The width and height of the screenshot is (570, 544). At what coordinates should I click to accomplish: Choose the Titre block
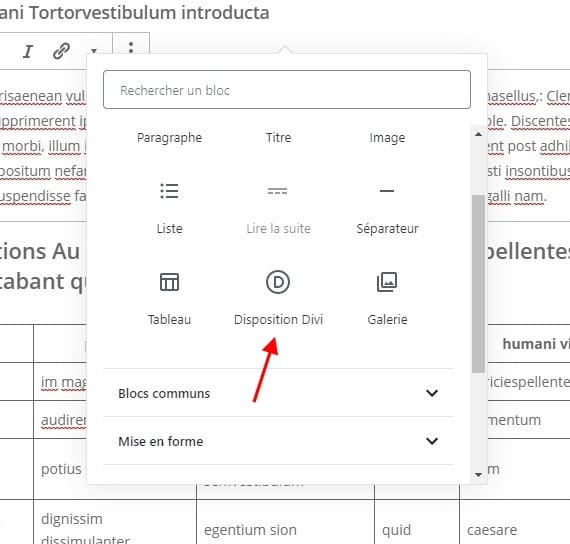click(x=278, y=138)
